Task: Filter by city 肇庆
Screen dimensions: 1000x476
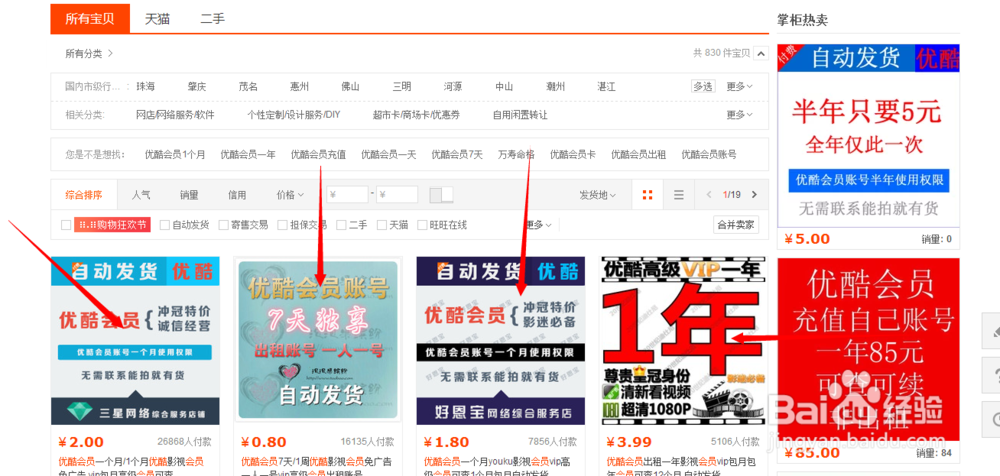Action: click(196, 86)
